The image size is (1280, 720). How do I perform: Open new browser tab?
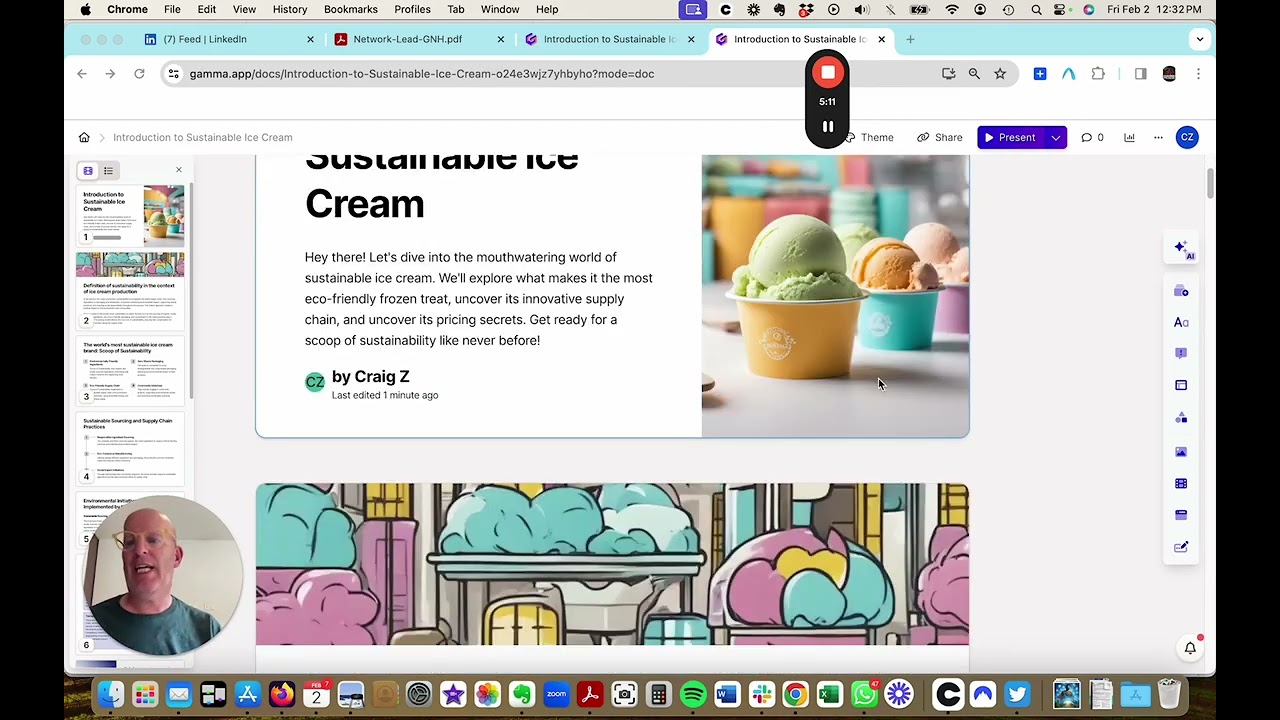(x=910, y=39)
